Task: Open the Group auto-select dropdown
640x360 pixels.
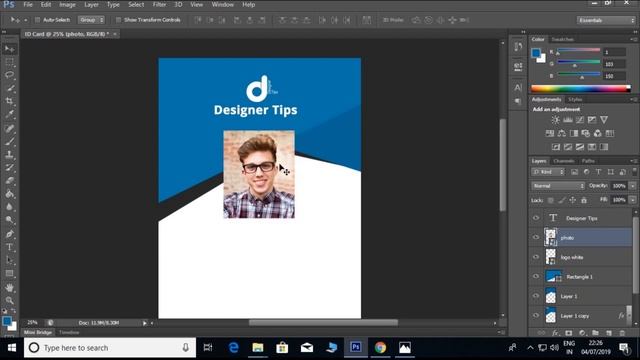Action: [91, 20]
